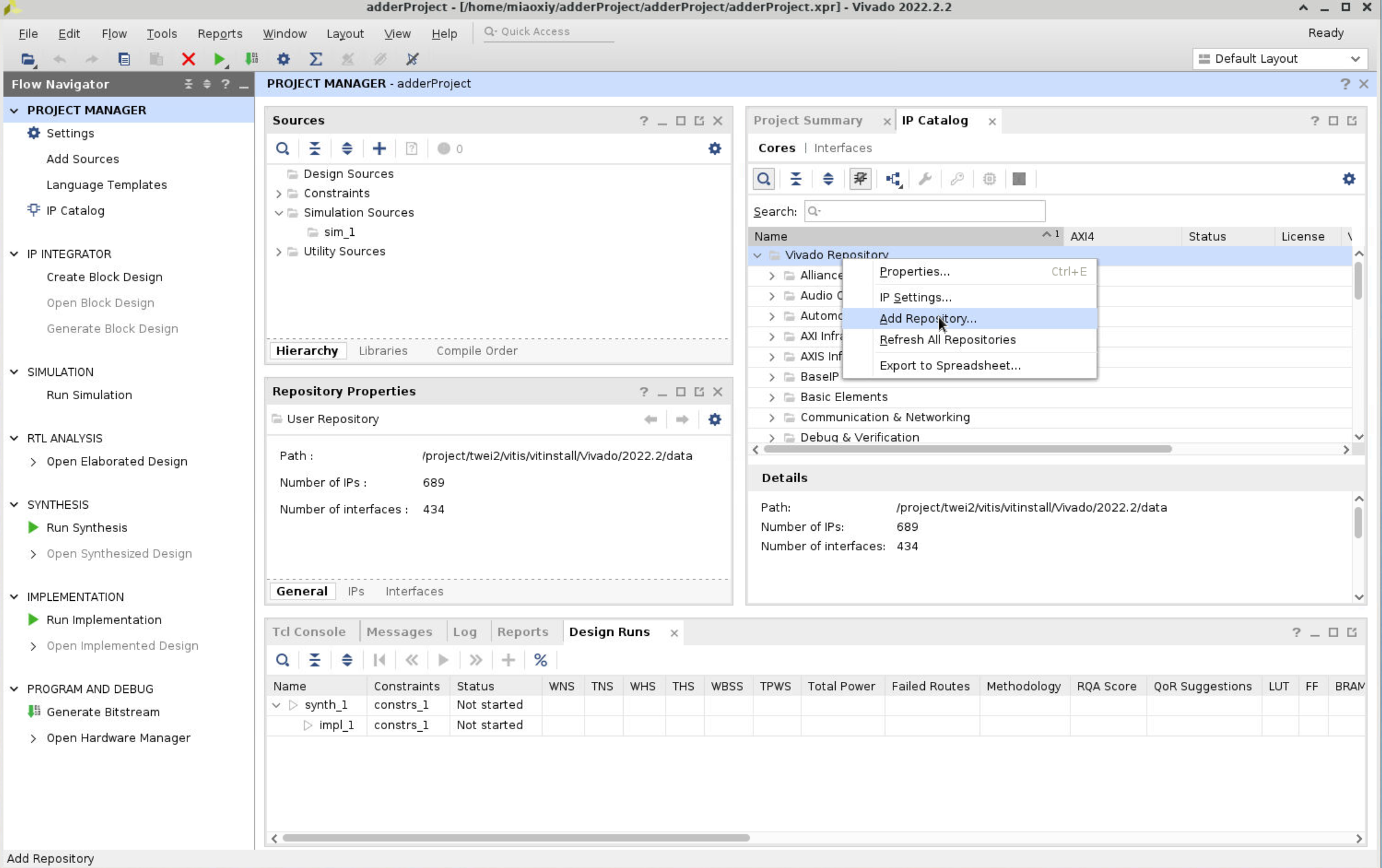Click the Copy document toolbar icon
This screenshot has height=868, width=1382.
[124, 60]
